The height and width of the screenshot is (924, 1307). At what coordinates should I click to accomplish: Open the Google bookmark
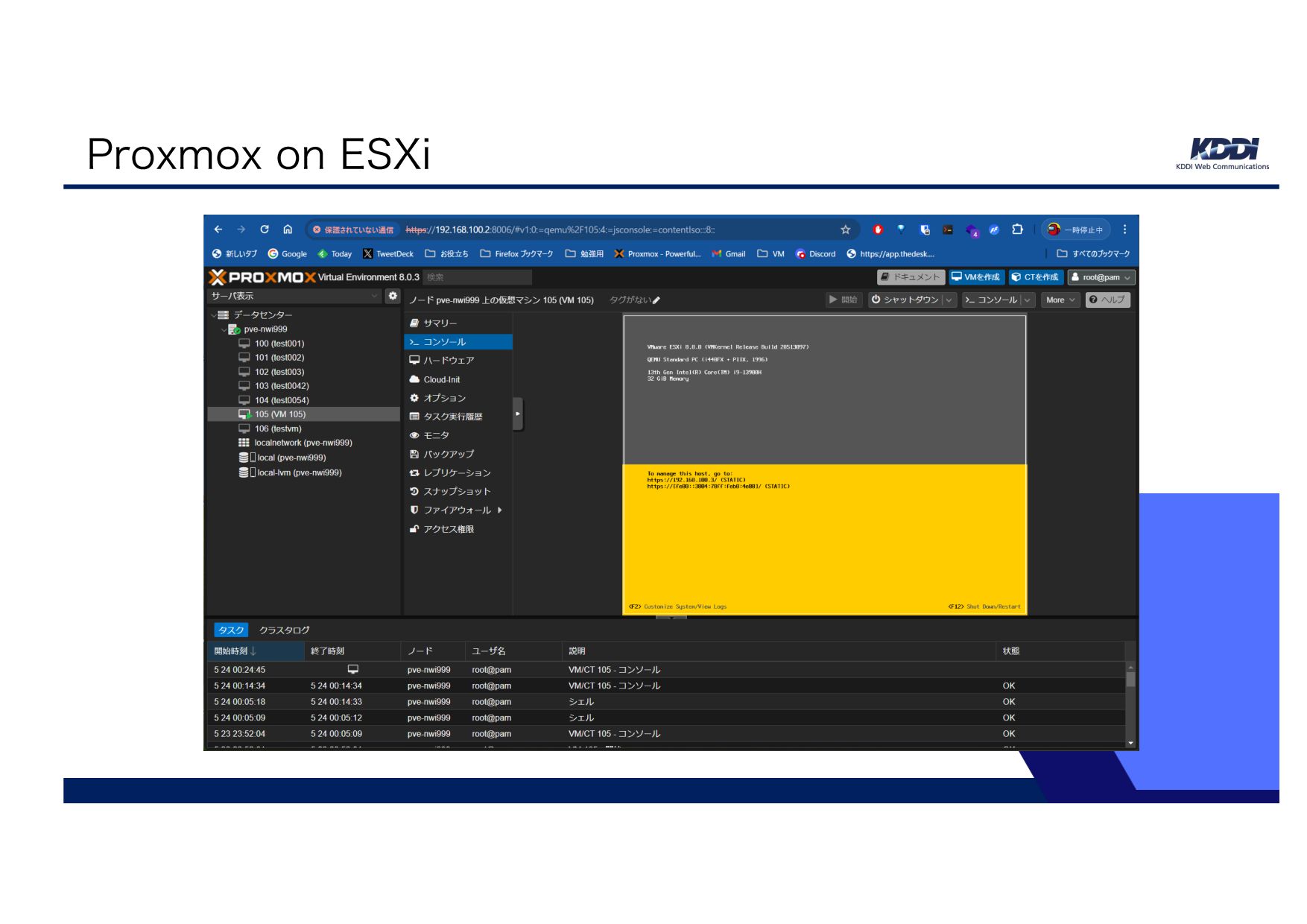(288, 254)
